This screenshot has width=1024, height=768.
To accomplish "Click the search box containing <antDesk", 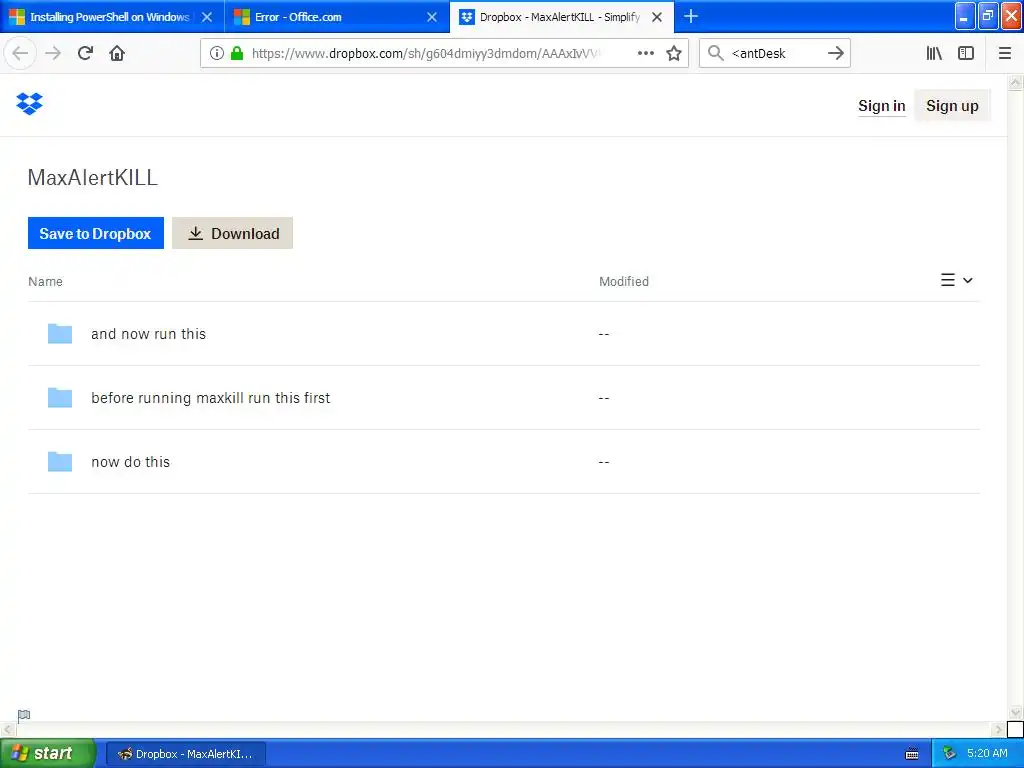I will click(x=776, y=54).
